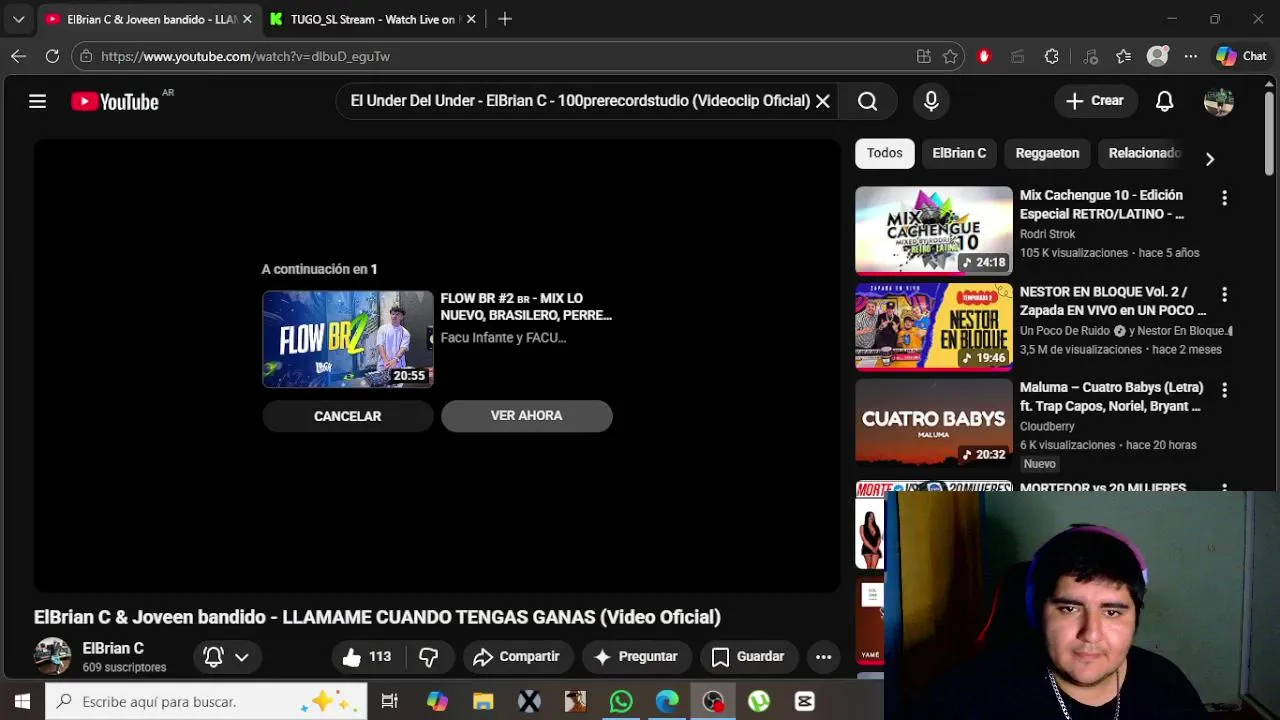Open WhatsApp from taskbar
This screenshot has width=1280, height=720.
[621, 701]
